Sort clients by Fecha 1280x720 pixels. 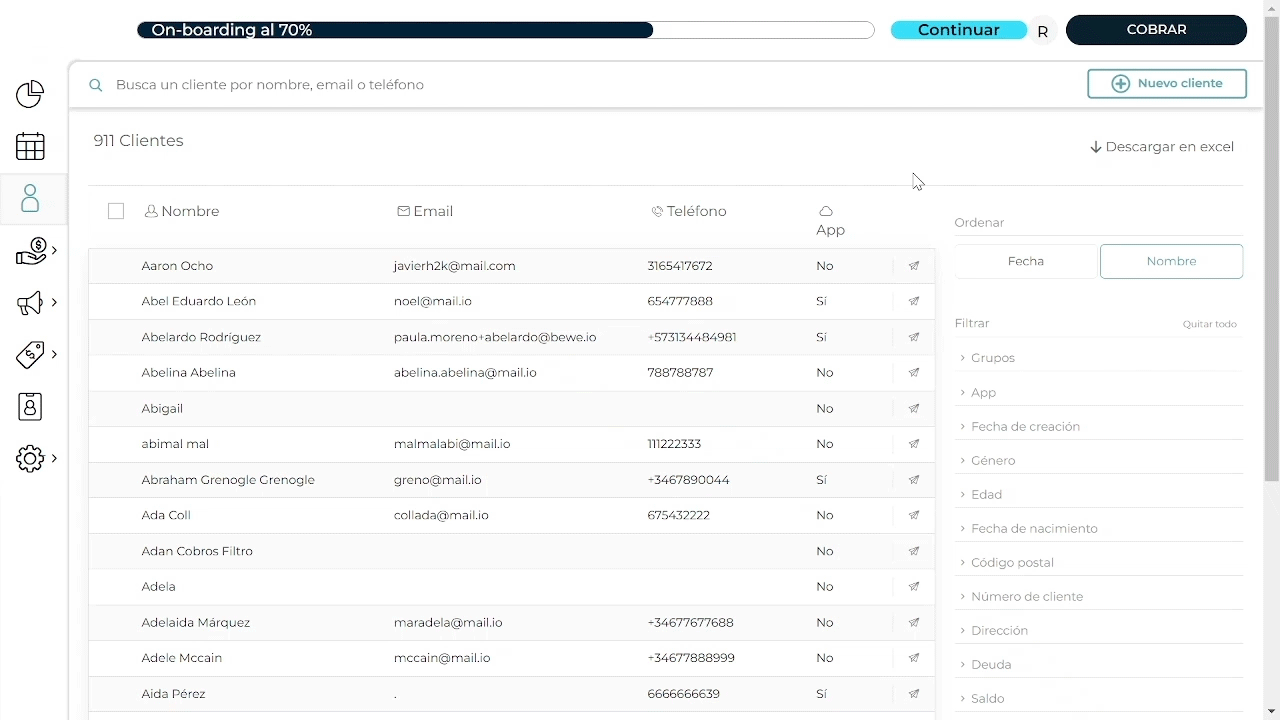click(x=1026, y=261)
